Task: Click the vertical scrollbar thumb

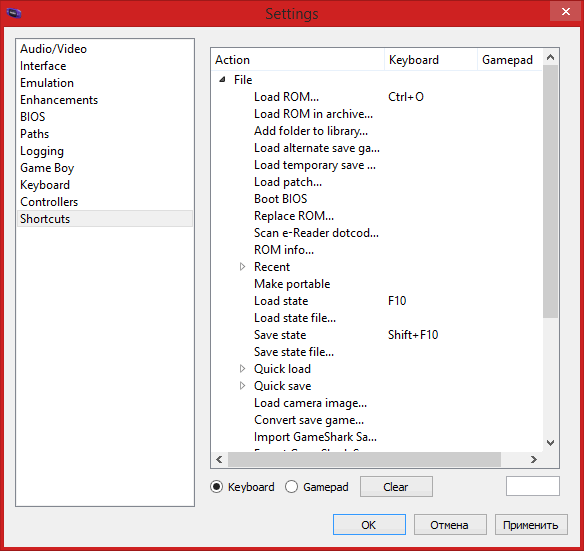Action: coord(550,191)
